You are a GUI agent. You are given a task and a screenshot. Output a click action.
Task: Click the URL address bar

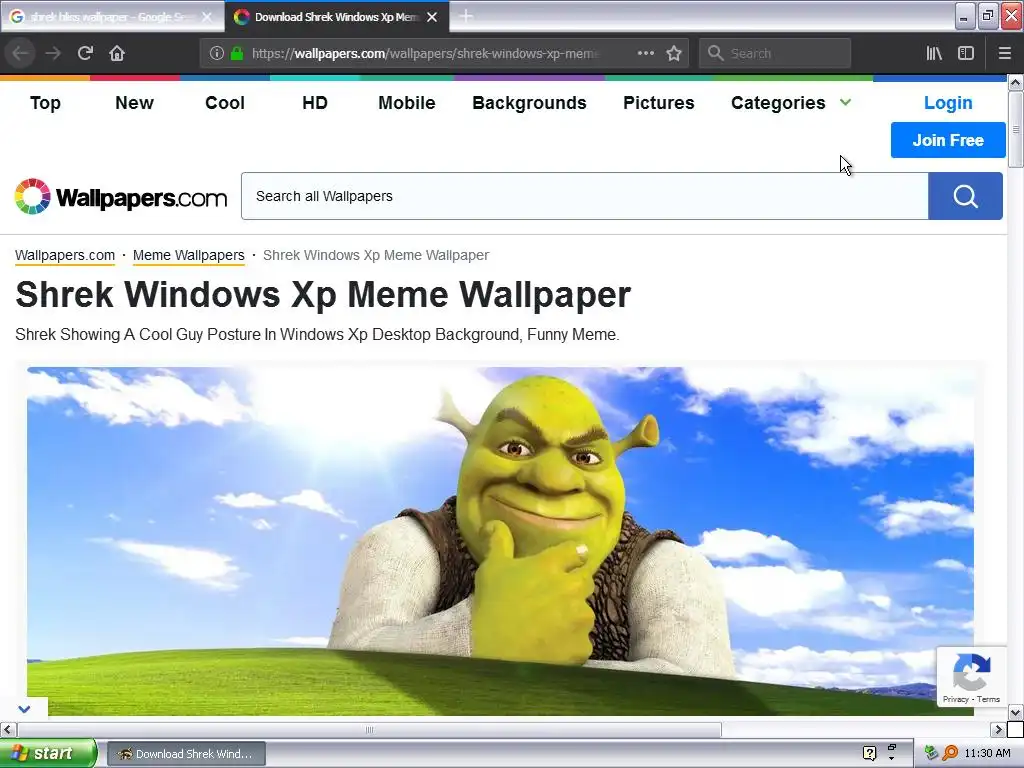424,54
